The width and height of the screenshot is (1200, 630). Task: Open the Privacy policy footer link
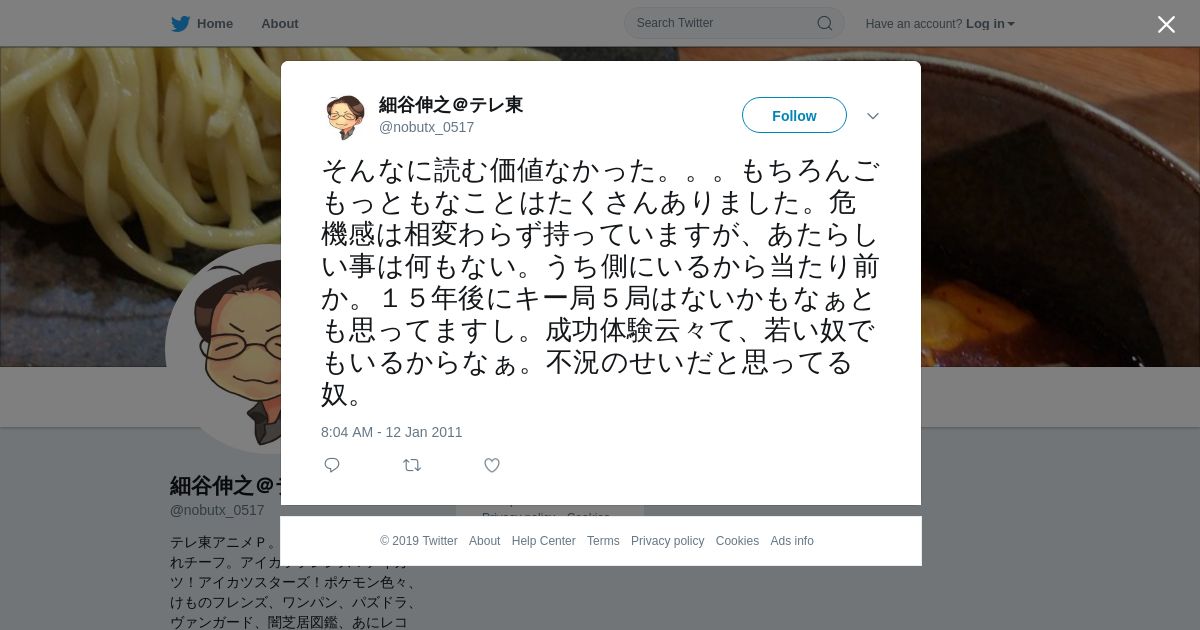pos(668,541)
